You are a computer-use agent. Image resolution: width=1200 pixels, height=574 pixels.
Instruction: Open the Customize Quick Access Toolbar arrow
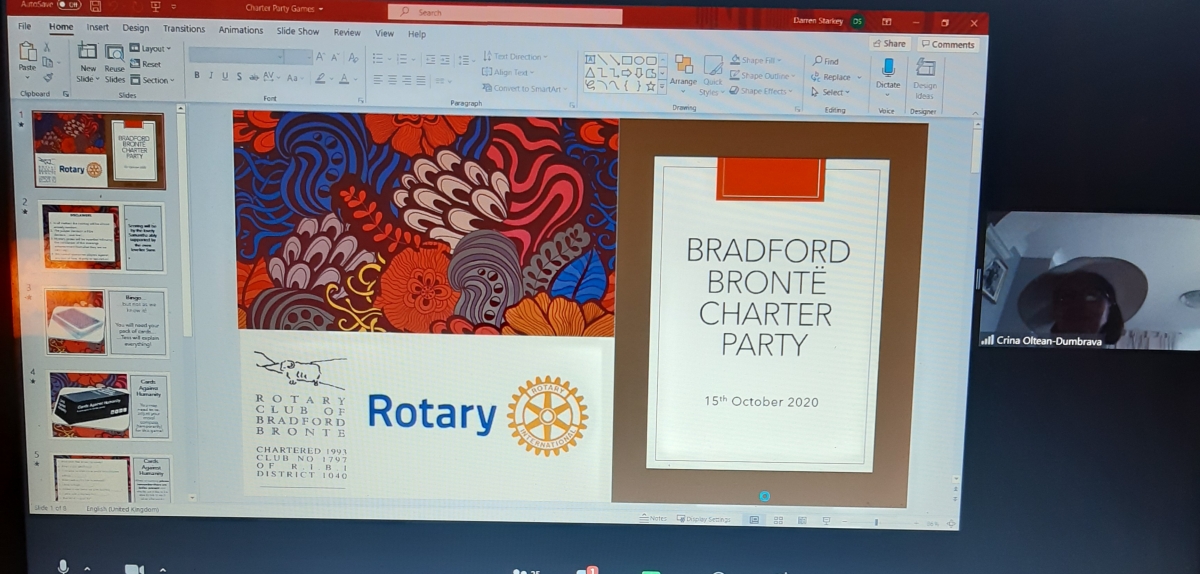click(x=174, y=8)
